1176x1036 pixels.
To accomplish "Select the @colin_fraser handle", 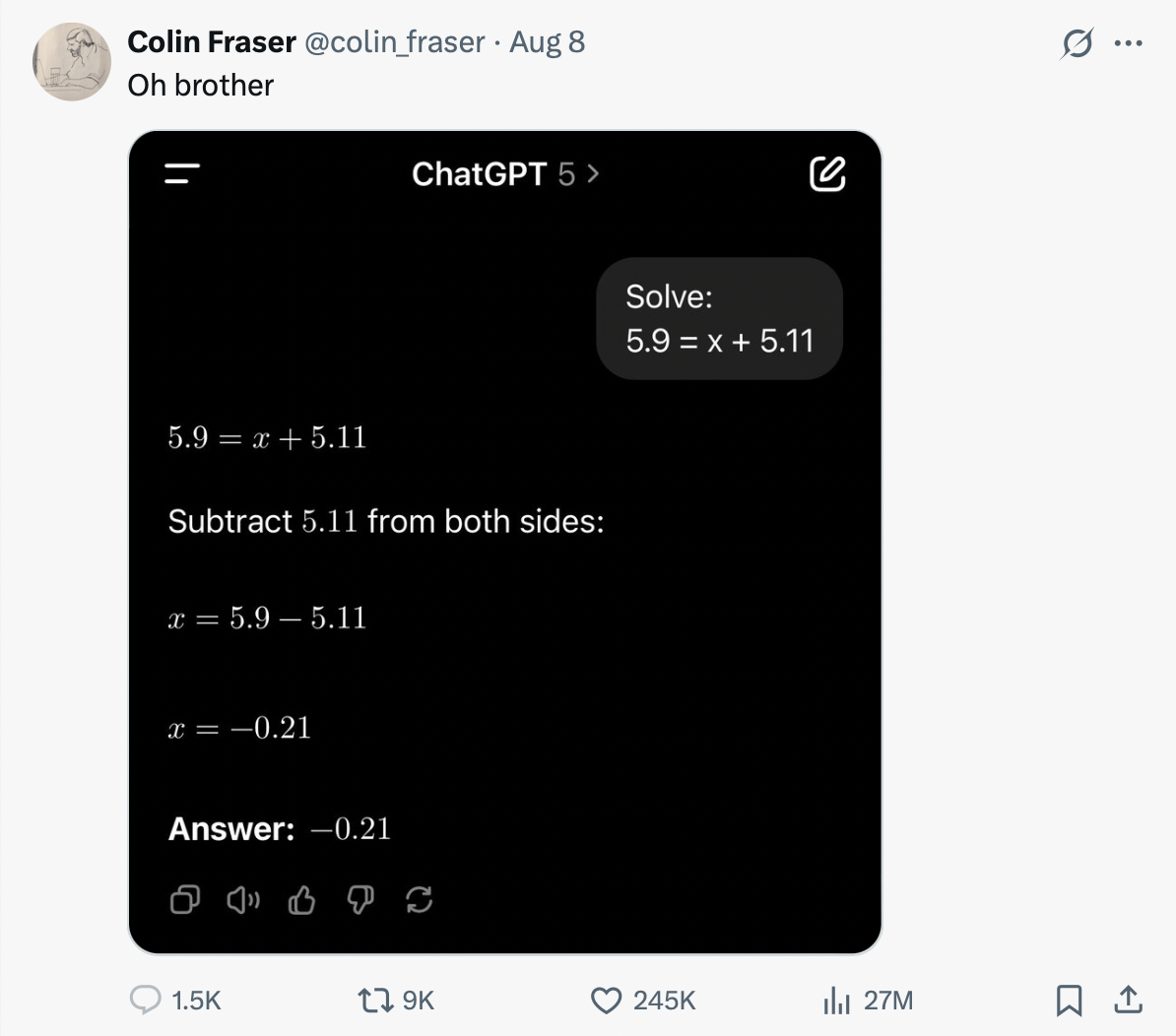I will (398, 42).
